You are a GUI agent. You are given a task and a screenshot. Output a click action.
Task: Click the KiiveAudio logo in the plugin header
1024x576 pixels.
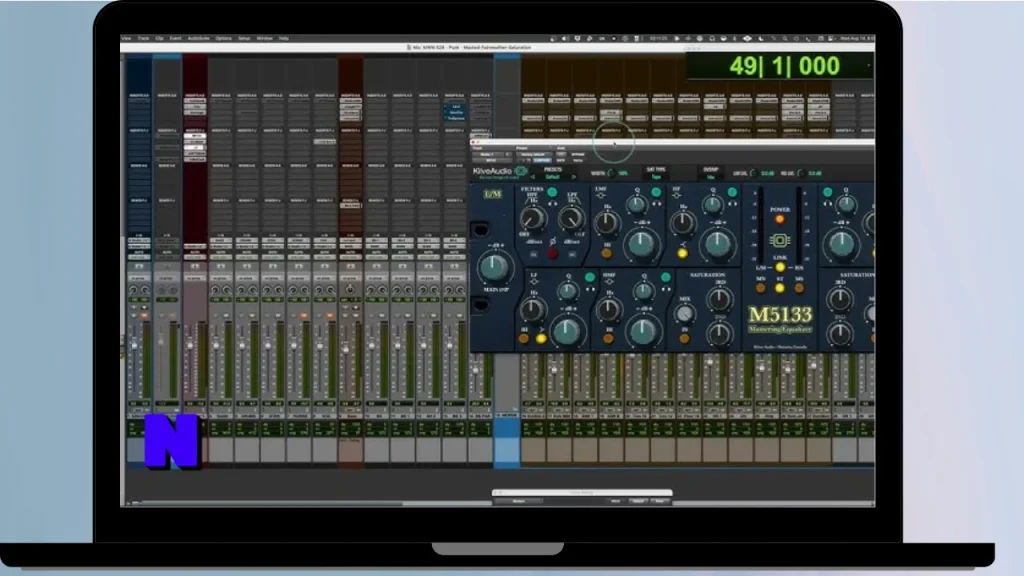pyautogui.click(x=500, y=171)
